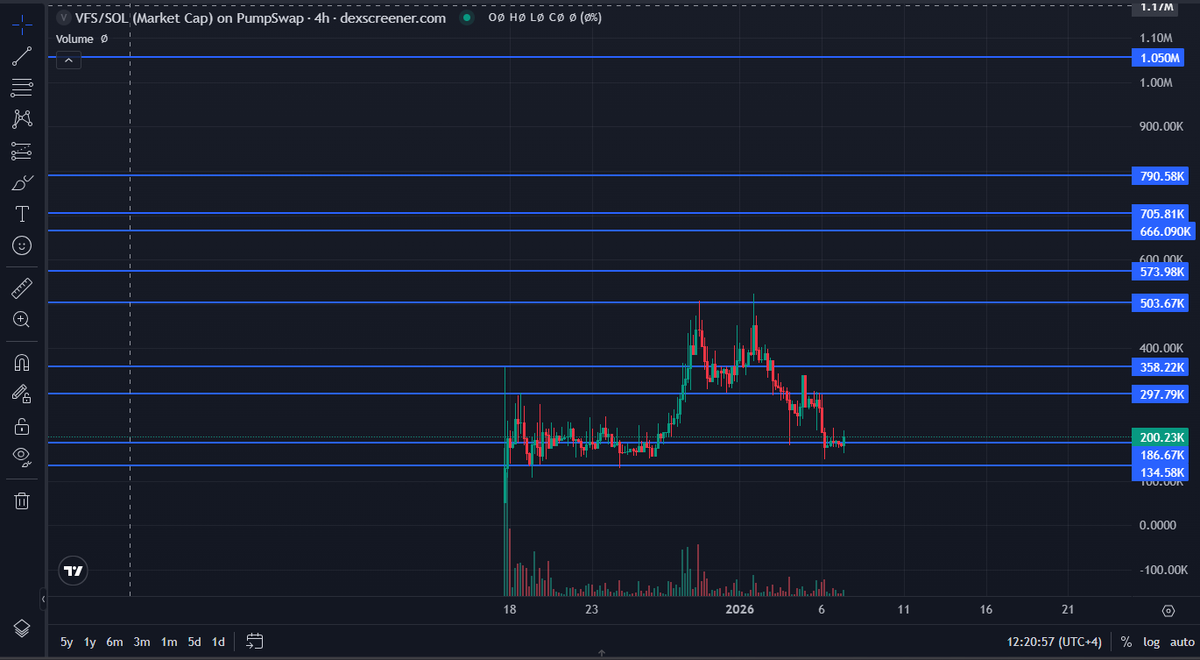
Task: Select the 358.22K horizontal line label
Action: click(x=1160, y=367)
